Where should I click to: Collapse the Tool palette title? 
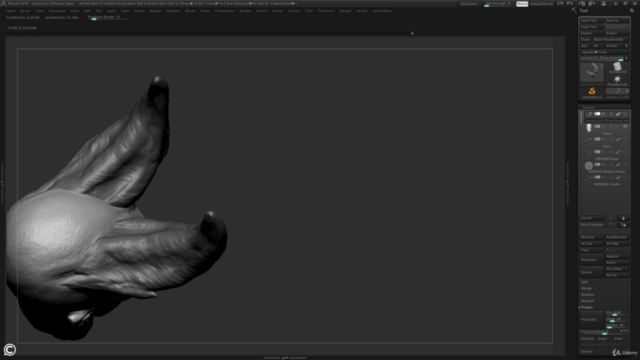coord(584,11)
